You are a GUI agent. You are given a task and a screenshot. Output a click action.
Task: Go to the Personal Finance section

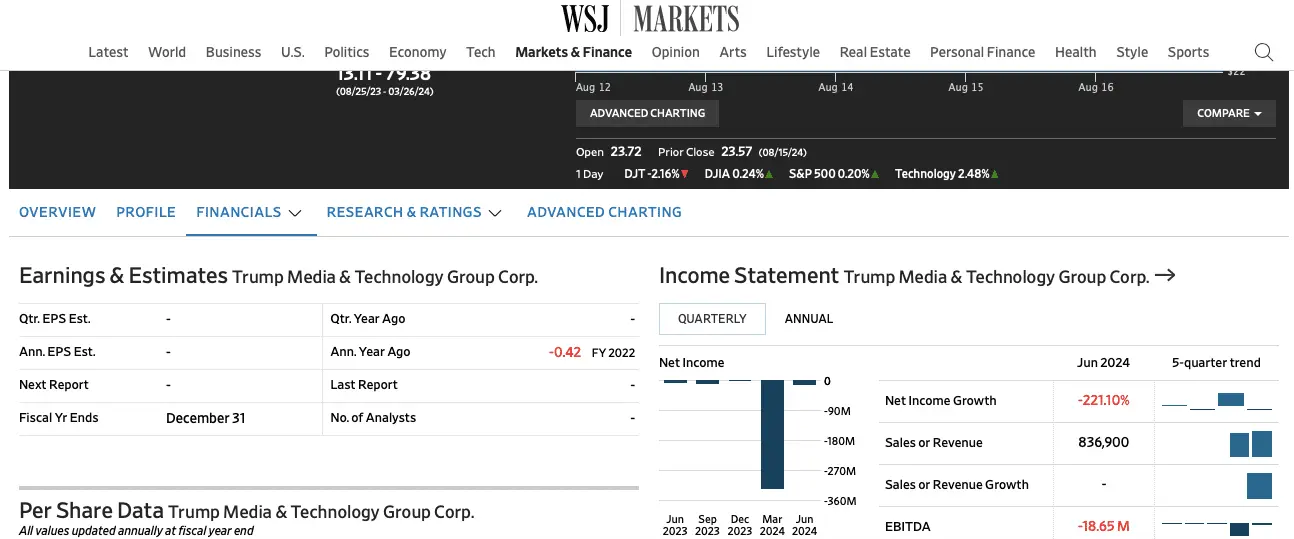click(x=982, y=52)
